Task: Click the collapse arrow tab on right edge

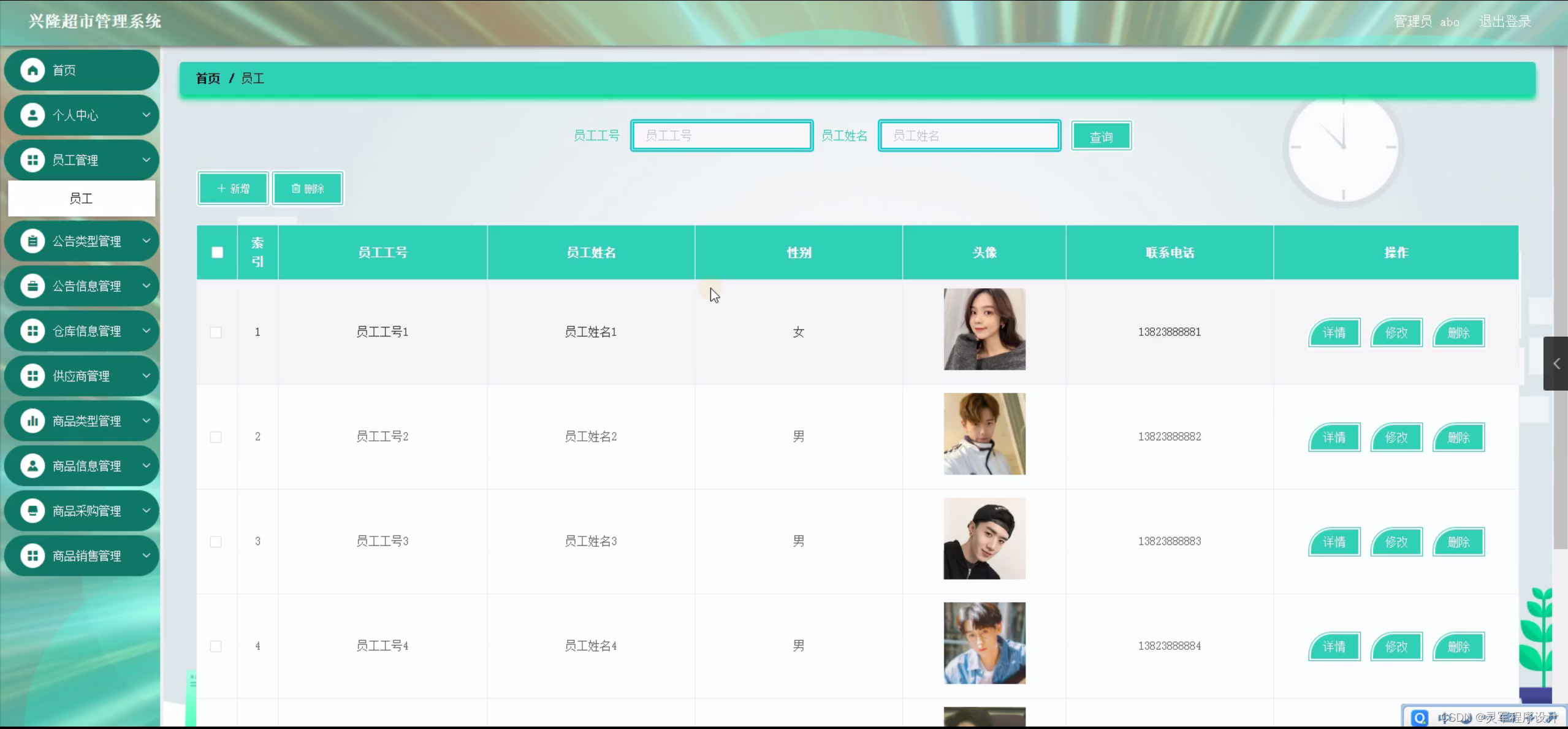Action: tap(1556, 364)
